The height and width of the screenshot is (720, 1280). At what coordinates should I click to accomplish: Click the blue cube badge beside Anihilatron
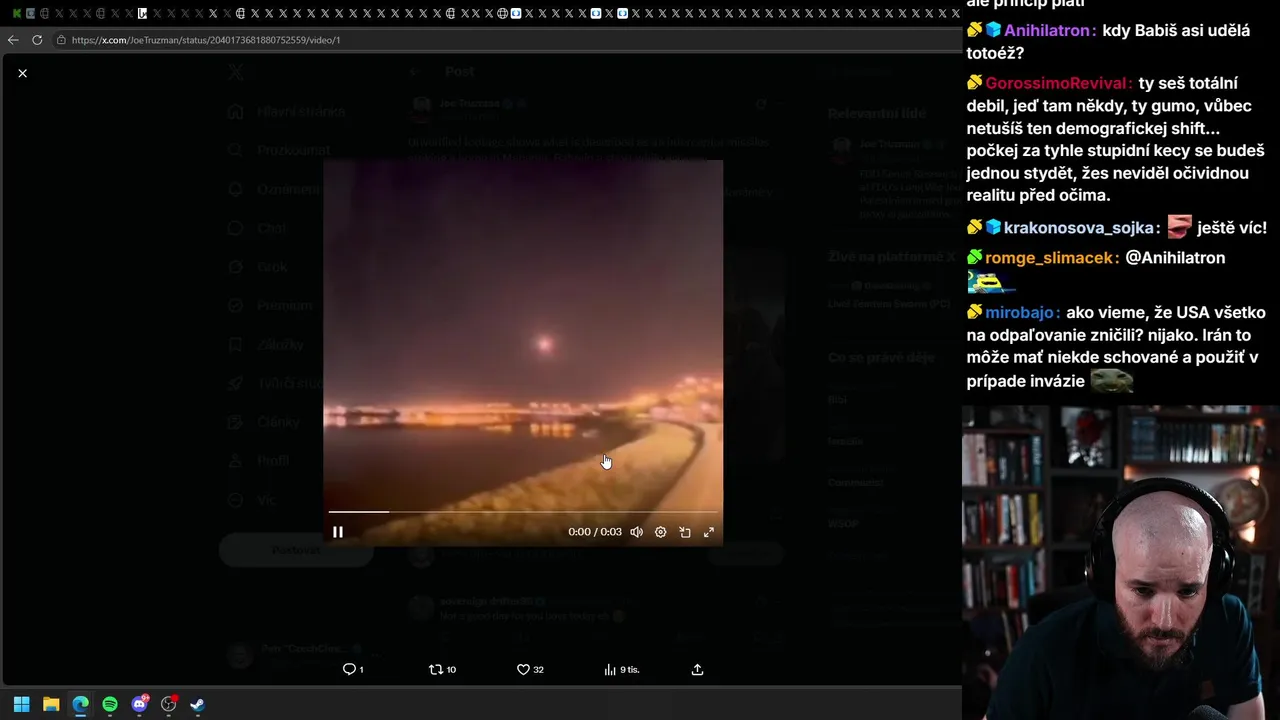click(x=993, y=30)
